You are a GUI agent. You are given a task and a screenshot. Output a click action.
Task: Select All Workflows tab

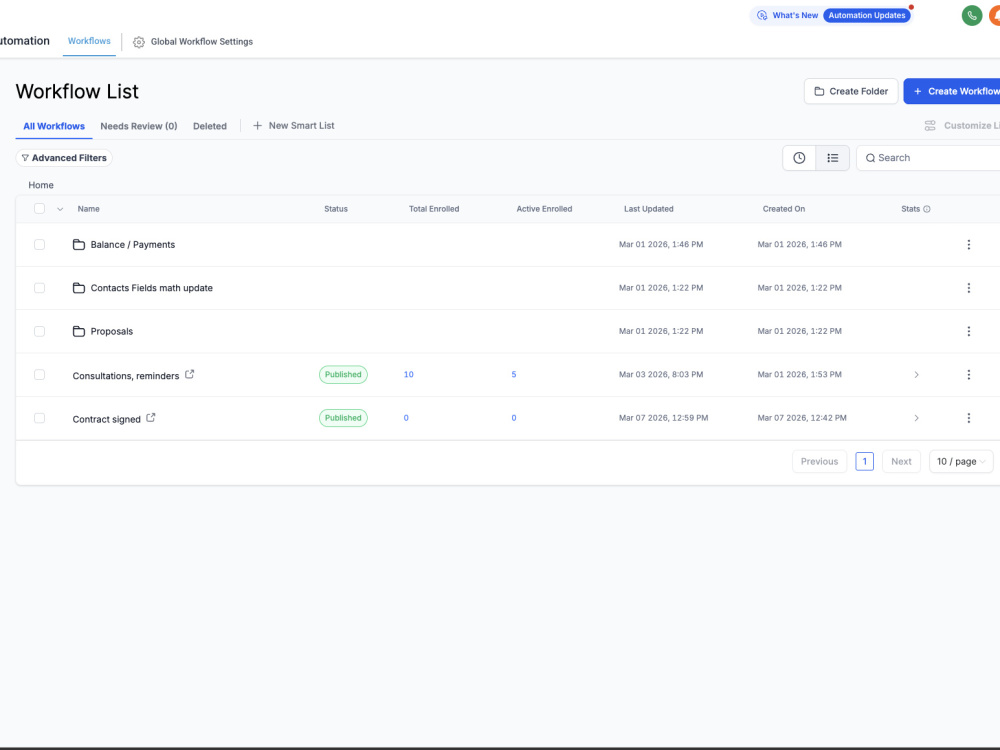click(54, 126)
